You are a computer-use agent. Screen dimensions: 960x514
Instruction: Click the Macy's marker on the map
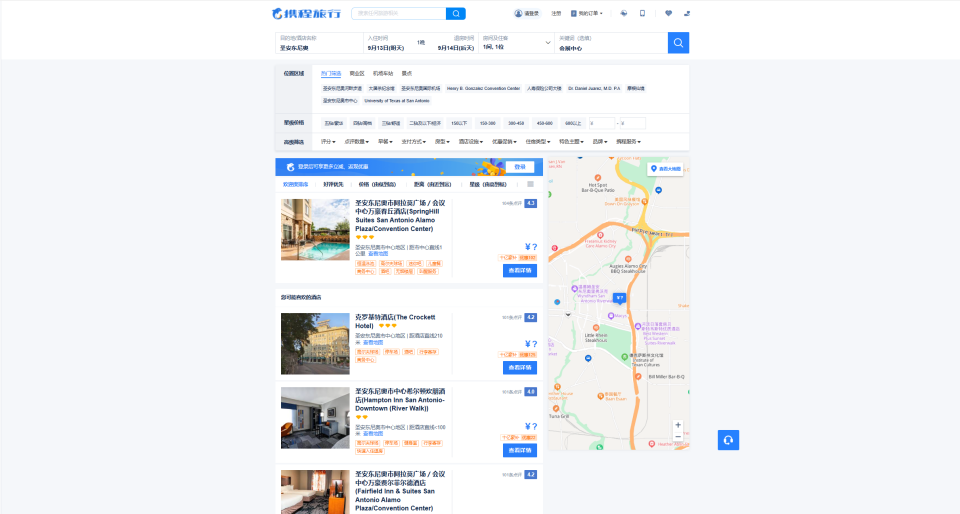611,316
